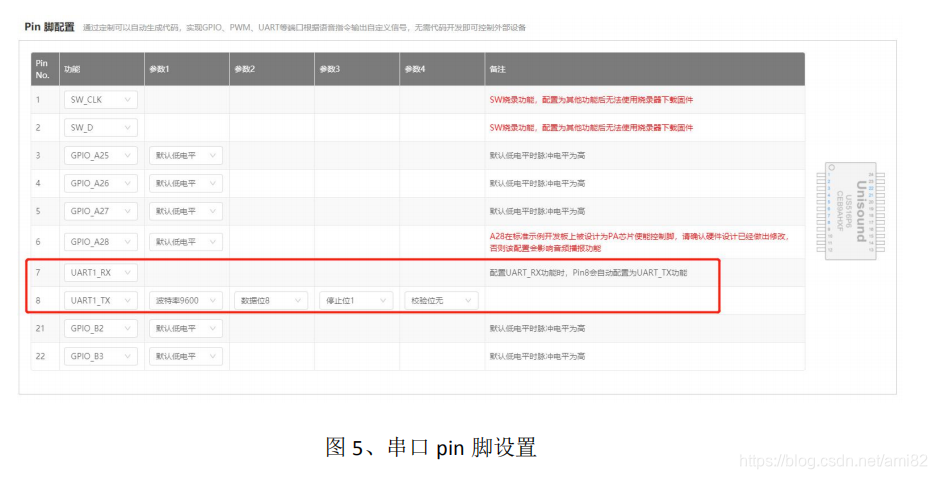
Task: Change pin 5 default level dropdown
Action: 186,211
